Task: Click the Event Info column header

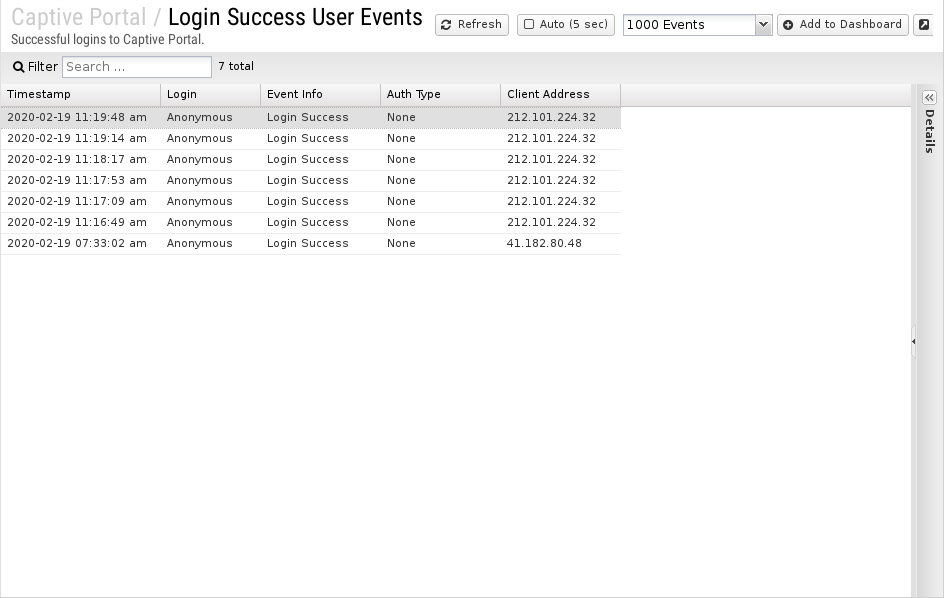Action: [320, 94]
